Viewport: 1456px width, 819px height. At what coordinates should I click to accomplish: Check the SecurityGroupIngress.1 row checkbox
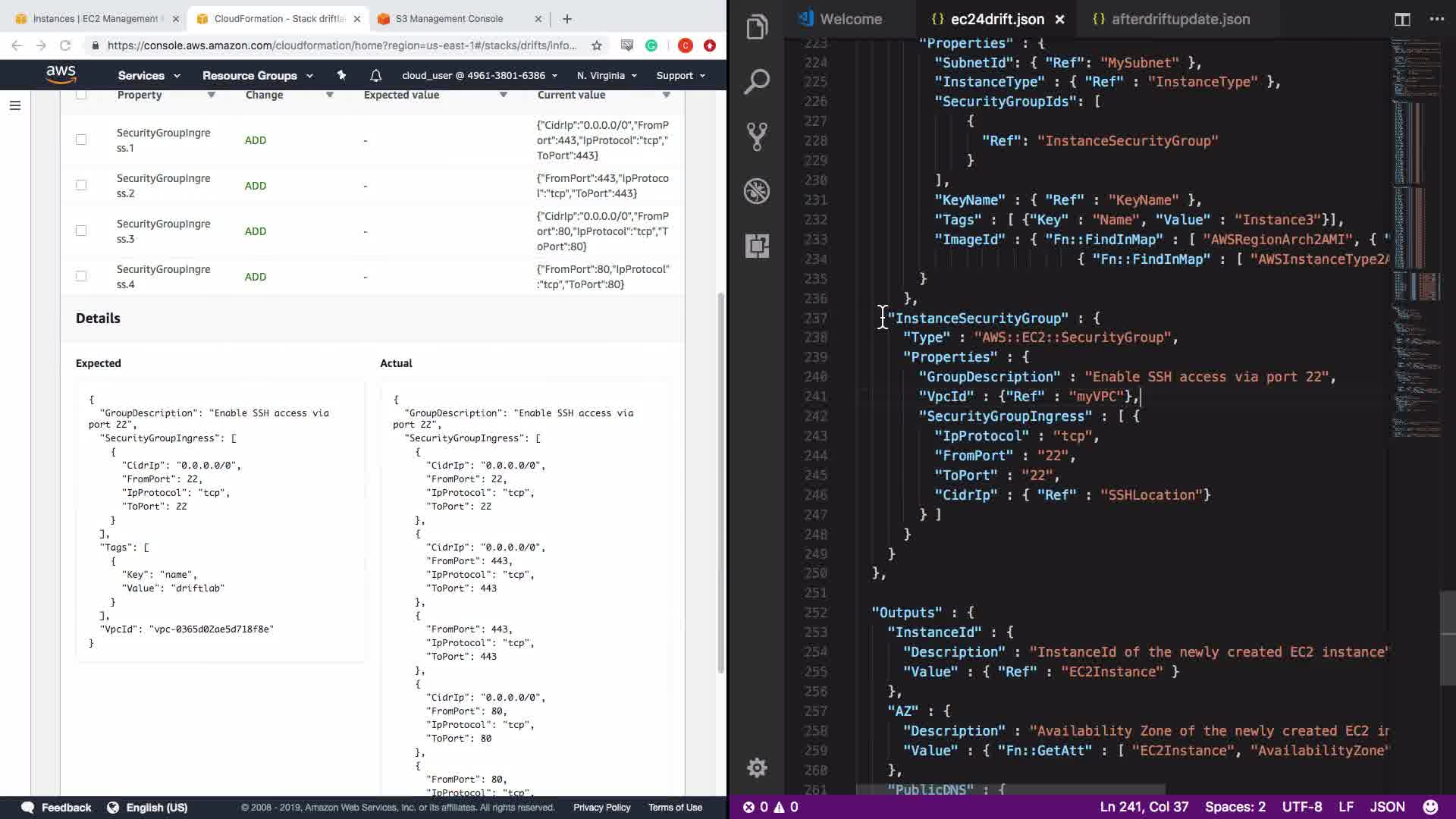[x=81, y=140]
